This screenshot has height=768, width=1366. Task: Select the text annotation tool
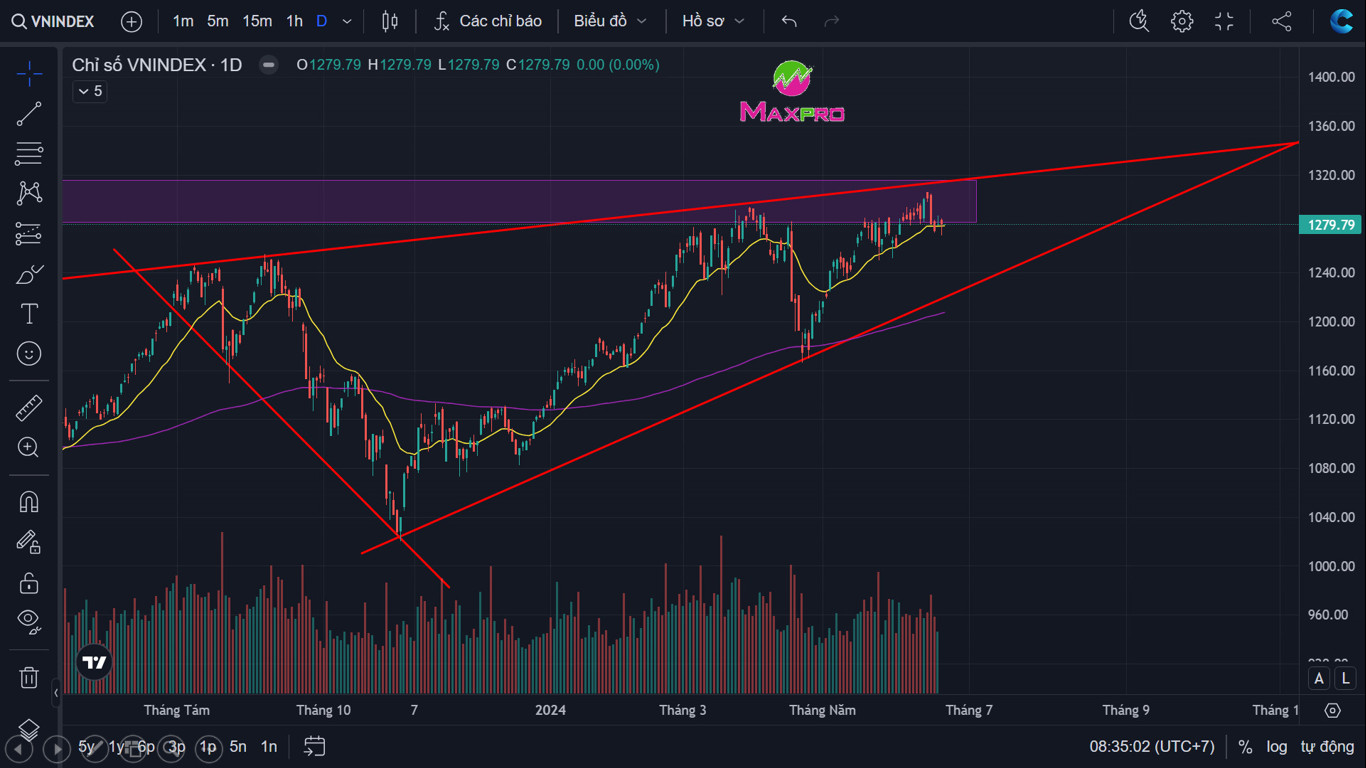click(29, 314)
